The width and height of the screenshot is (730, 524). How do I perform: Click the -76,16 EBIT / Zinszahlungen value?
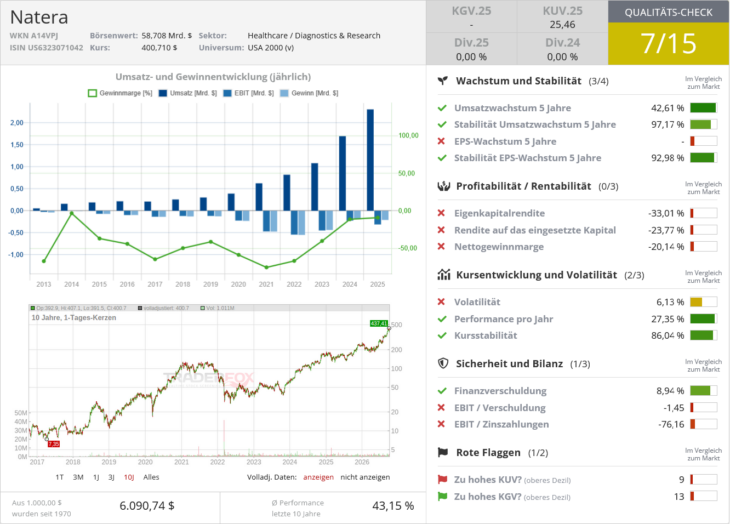click(x=671, y=424)
